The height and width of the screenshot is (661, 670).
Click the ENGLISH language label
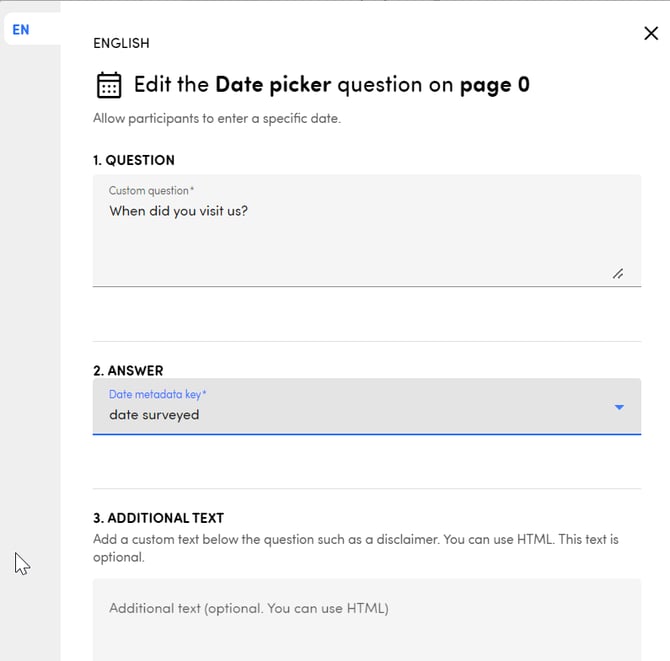click(x=121, y=43)
